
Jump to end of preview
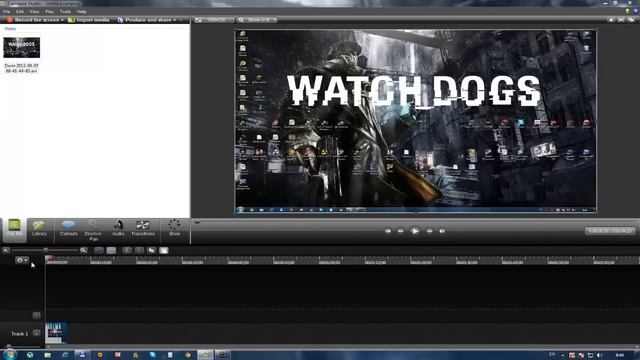pyautogui.click(x=442, y=231)
